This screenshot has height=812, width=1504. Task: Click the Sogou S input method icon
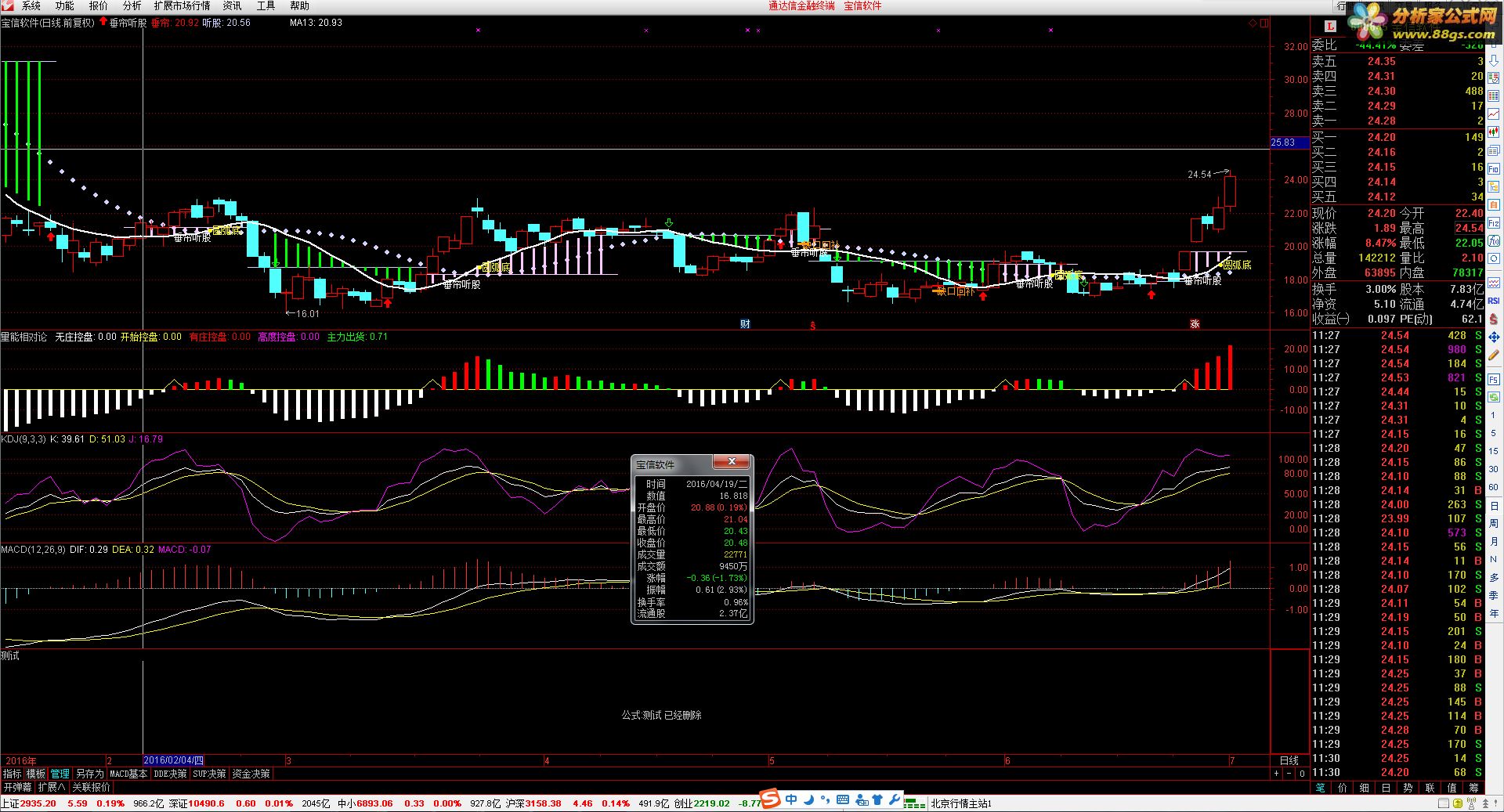772,799
